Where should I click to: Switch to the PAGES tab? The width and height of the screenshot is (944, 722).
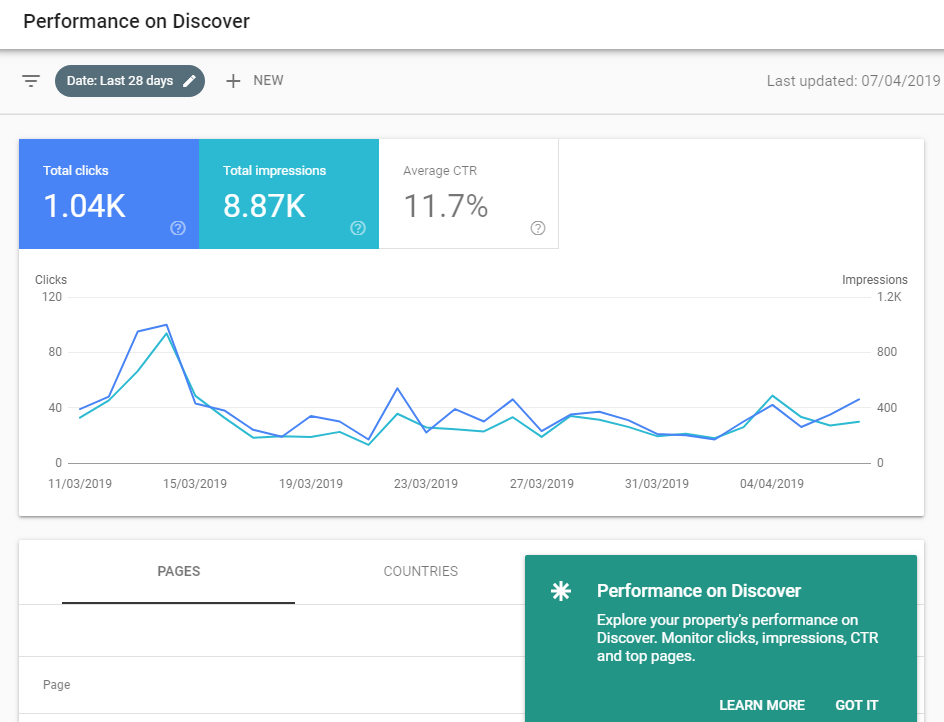point(179,571)
